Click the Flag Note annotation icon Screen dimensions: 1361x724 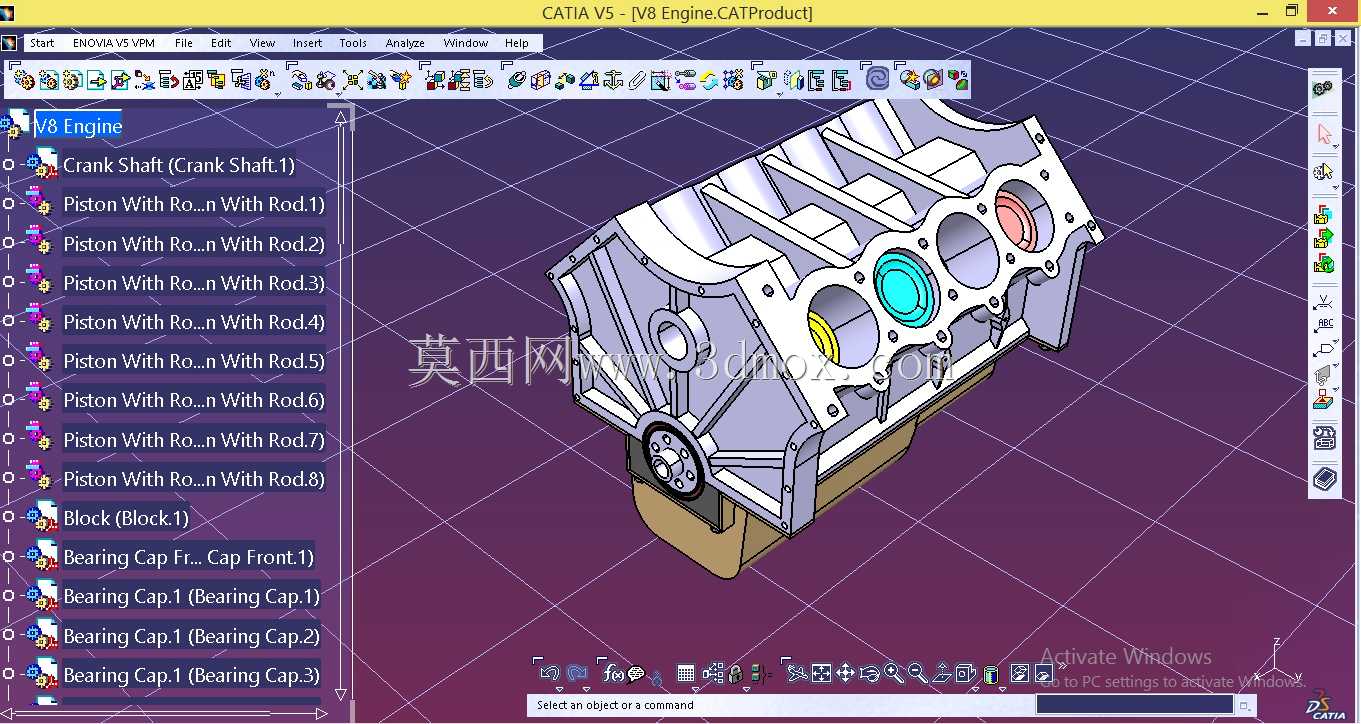(1324, 350)
